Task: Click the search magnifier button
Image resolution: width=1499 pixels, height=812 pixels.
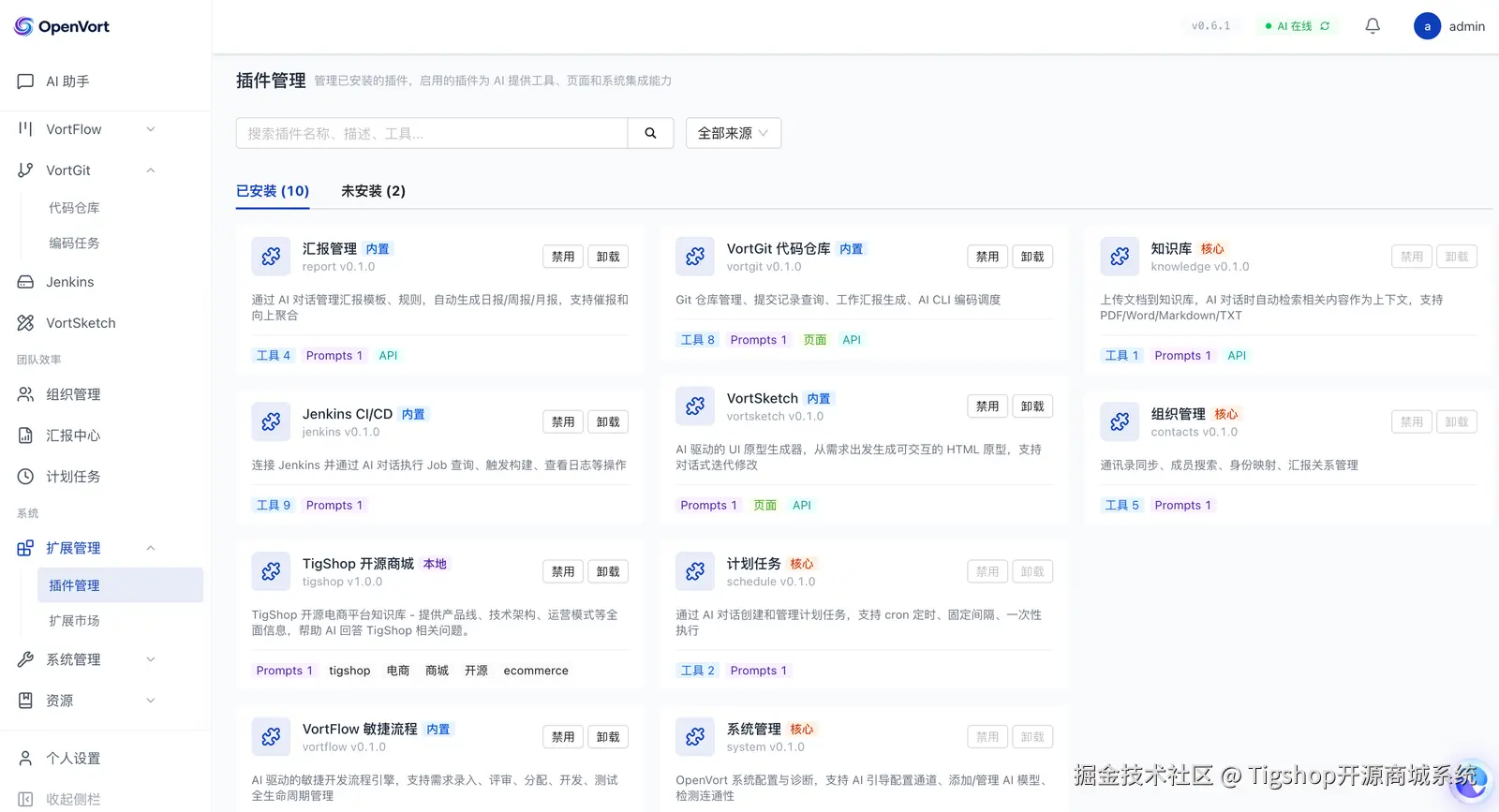Action: pyautogui.click(x=650, y=133)
